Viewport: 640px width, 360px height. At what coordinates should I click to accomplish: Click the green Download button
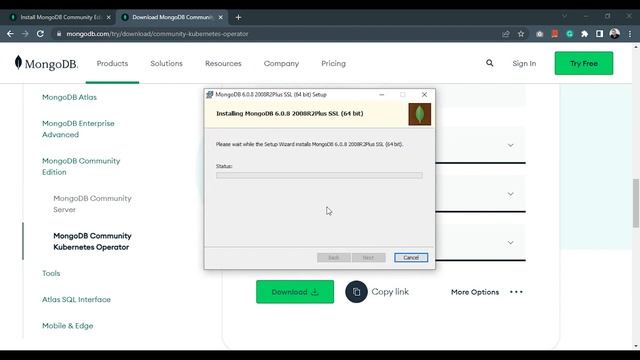(x=295, y=292)
